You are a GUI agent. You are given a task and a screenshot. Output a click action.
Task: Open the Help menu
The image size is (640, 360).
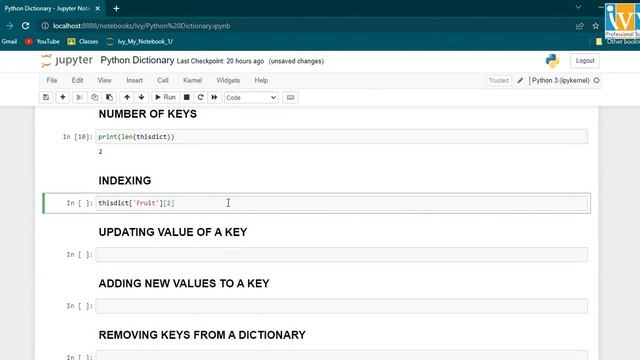point(261,80)
